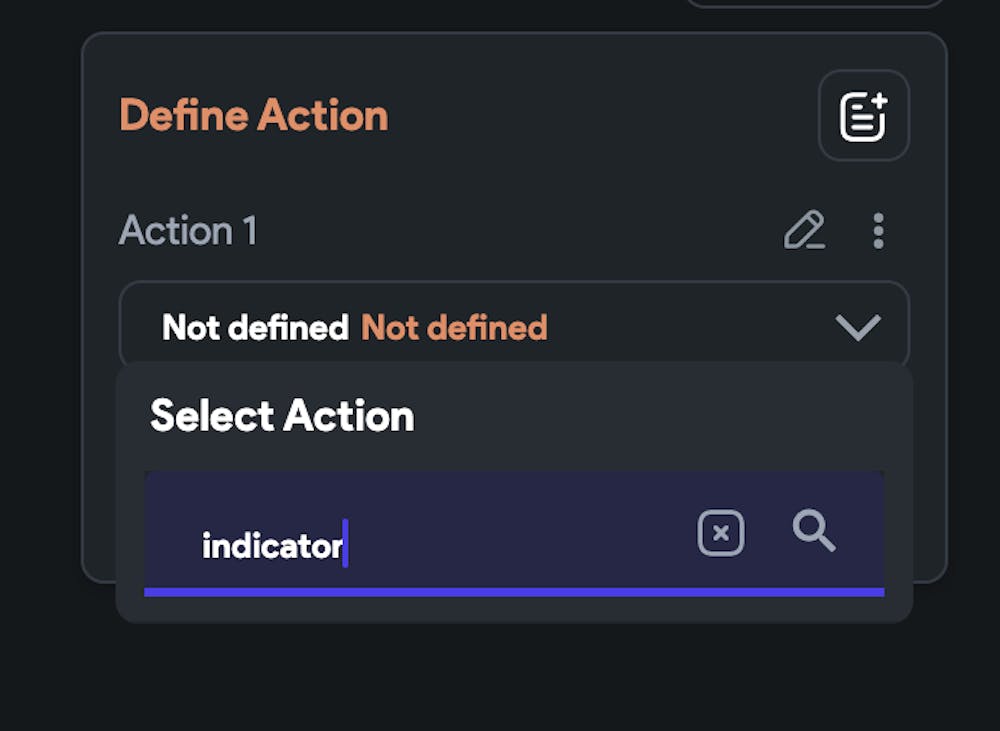Viewport: 1000px width, 731px height.
Task: Click the orange Not defined text
Action: click(454, 327)
